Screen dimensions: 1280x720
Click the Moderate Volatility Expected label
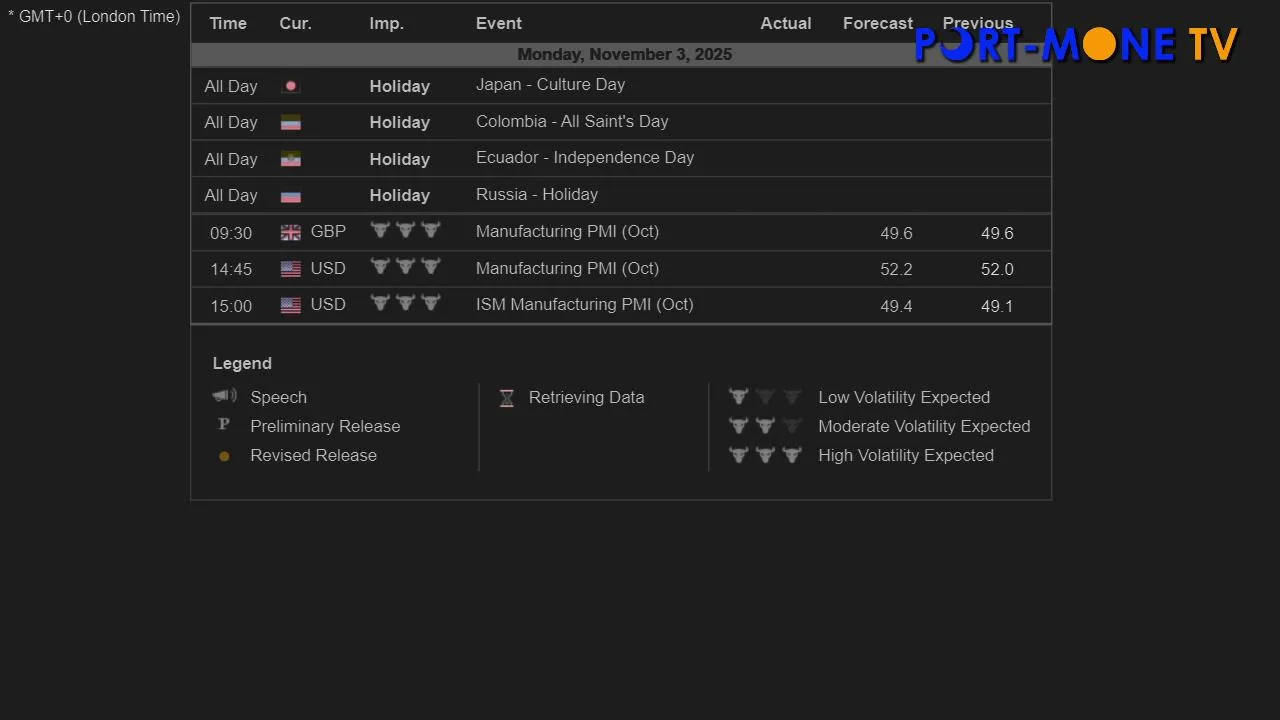click(x=924, y=426)
